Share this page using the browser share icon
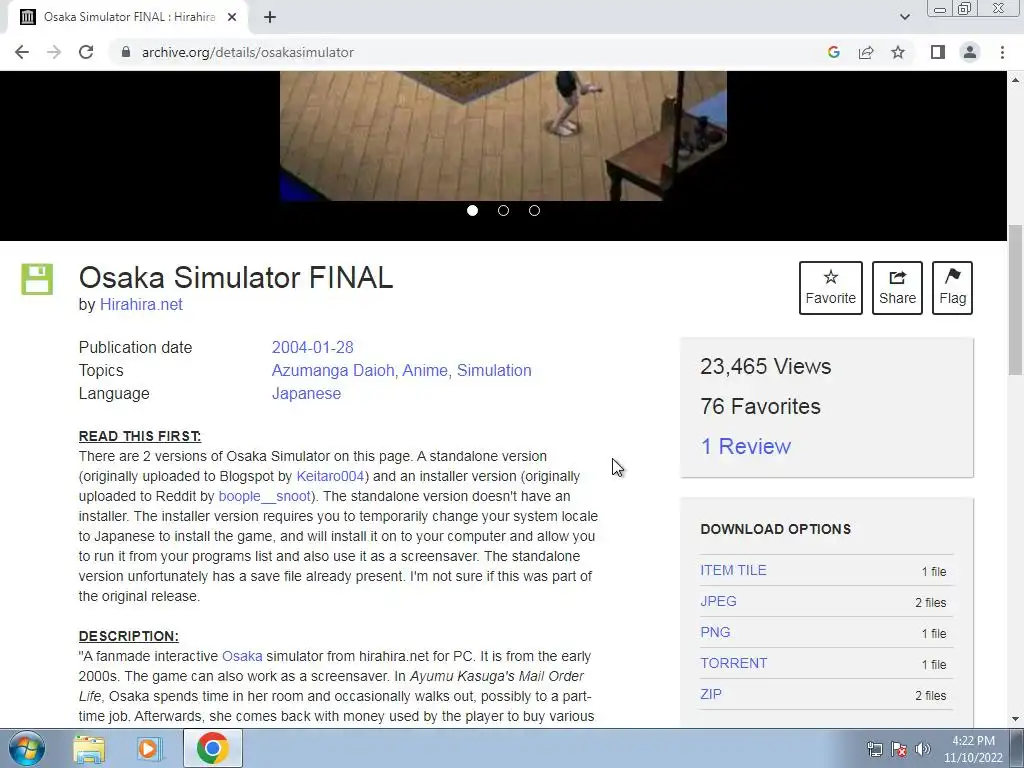 pos(866,52)
